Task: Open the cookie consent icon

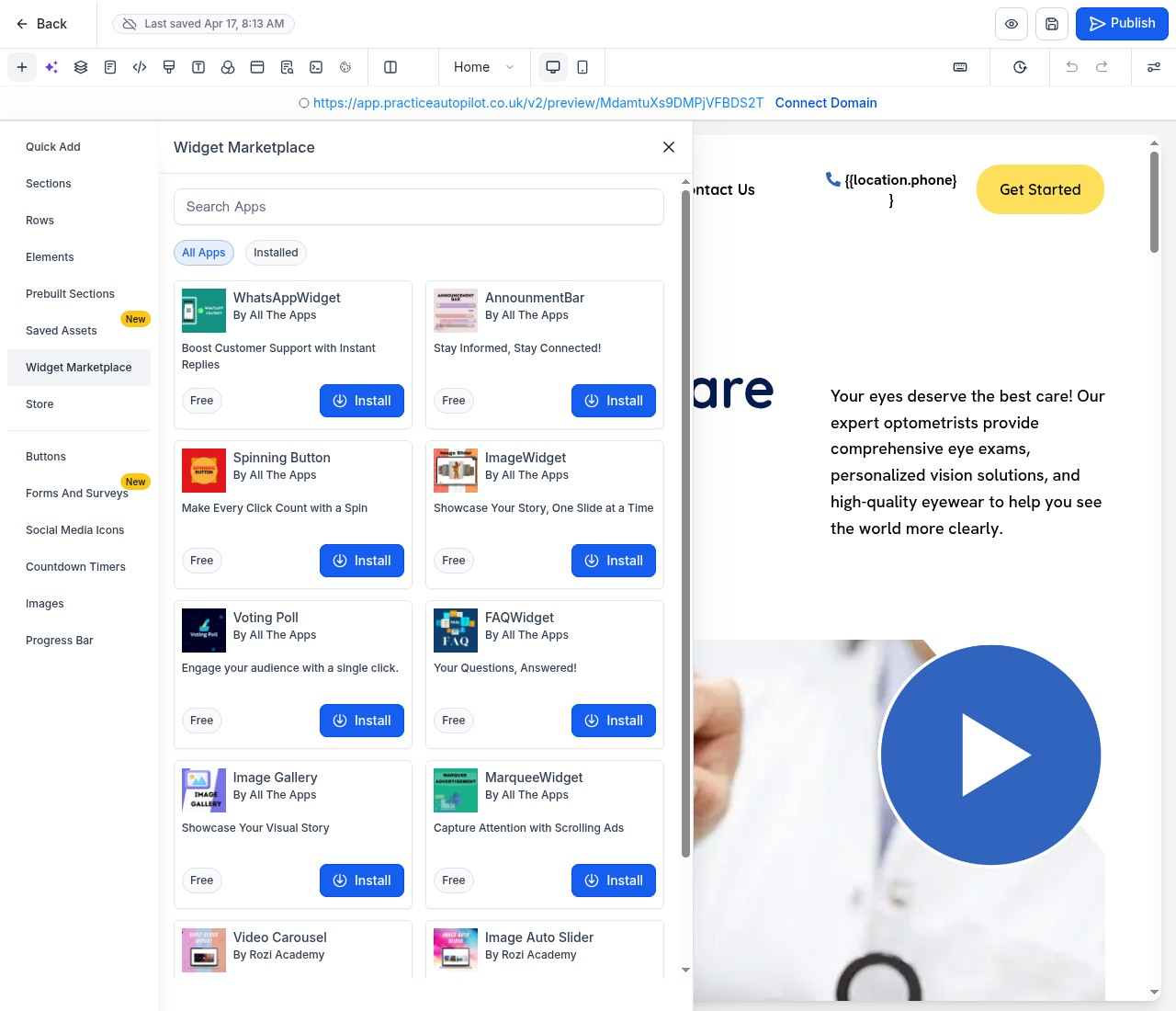Action: click(x=345, y=67)
